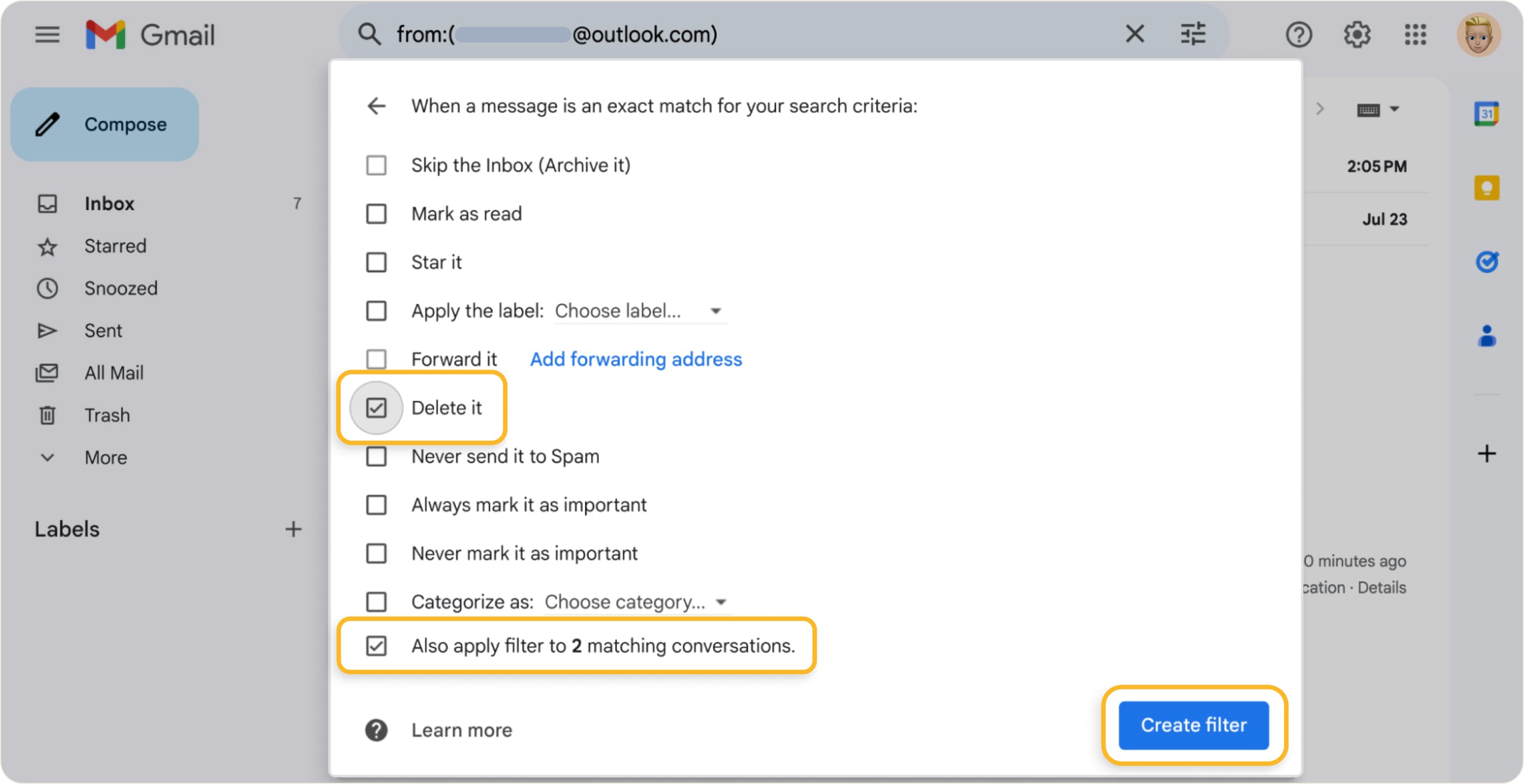Open advanced search options sliders
Image resolution: width=1524 pixels, height=784 pixels.
point(1194,34)
